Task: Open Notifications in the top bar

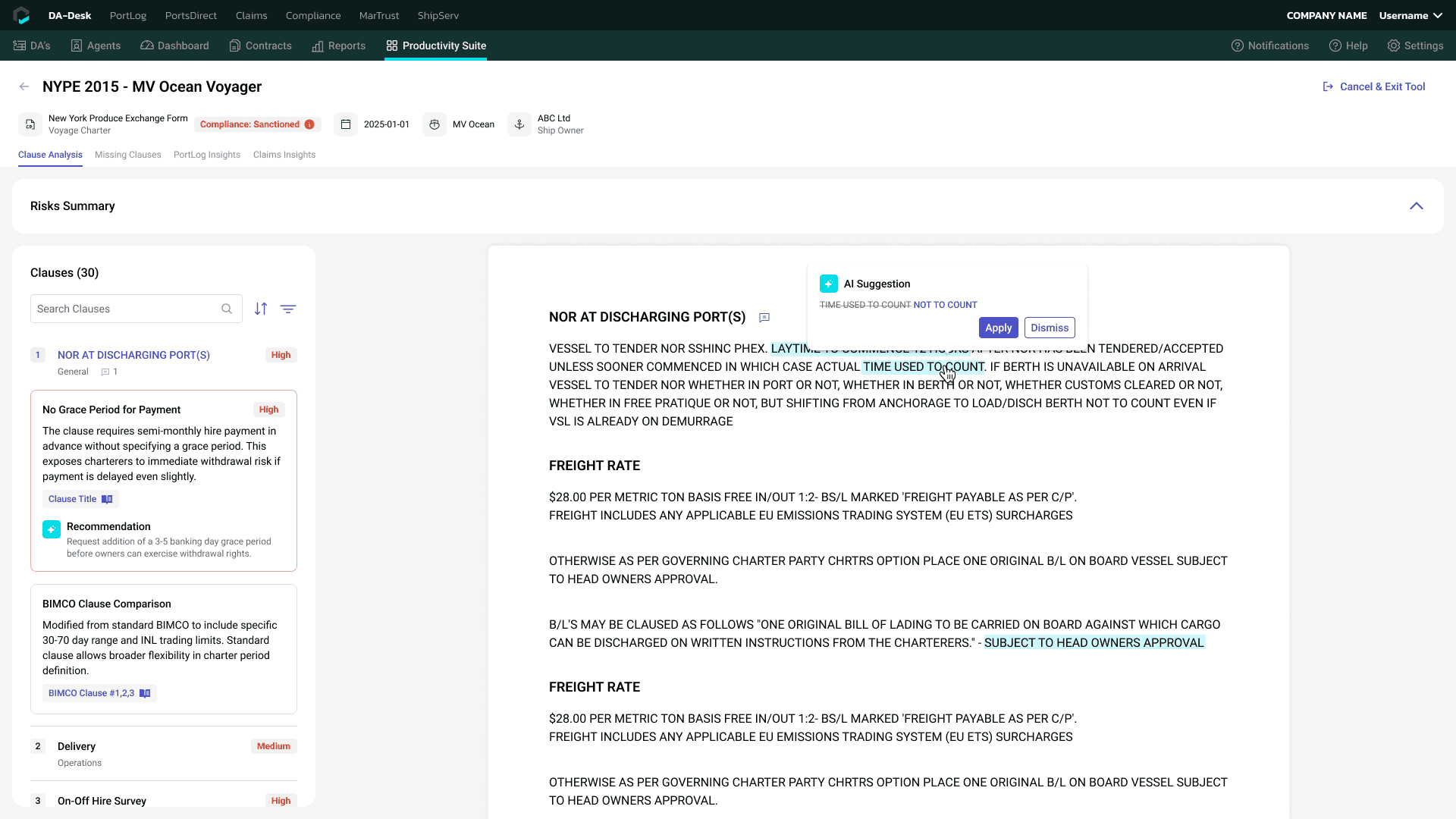Action: 1270,45
